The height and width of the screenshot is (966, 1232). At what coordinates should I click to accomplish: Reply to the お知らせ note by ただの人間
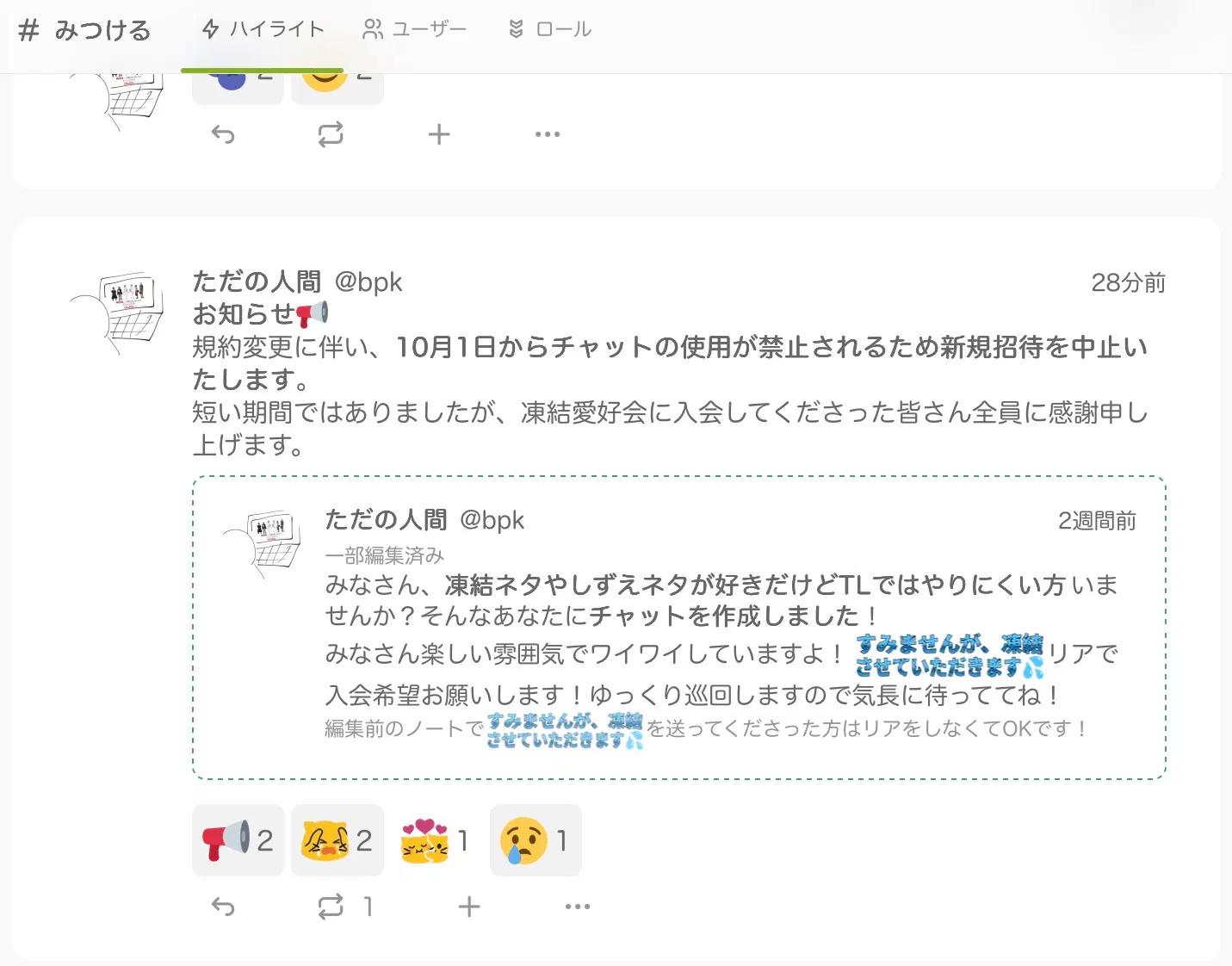[x=223, y=907]
